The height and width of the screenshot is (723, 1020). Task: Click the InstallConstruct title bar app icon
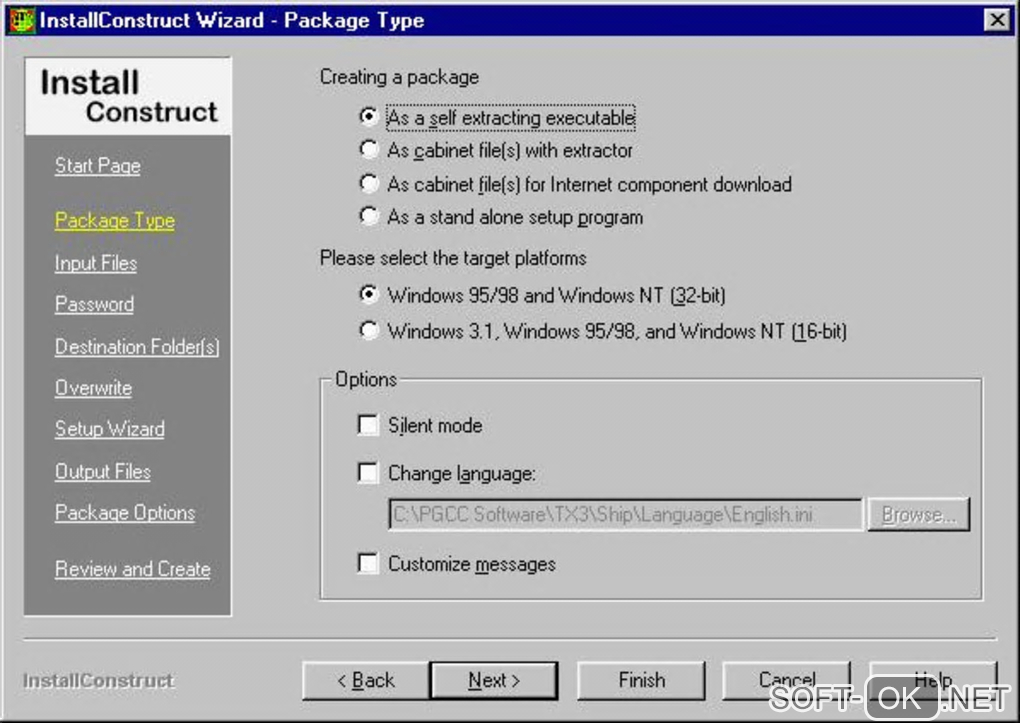pos(21,20)
